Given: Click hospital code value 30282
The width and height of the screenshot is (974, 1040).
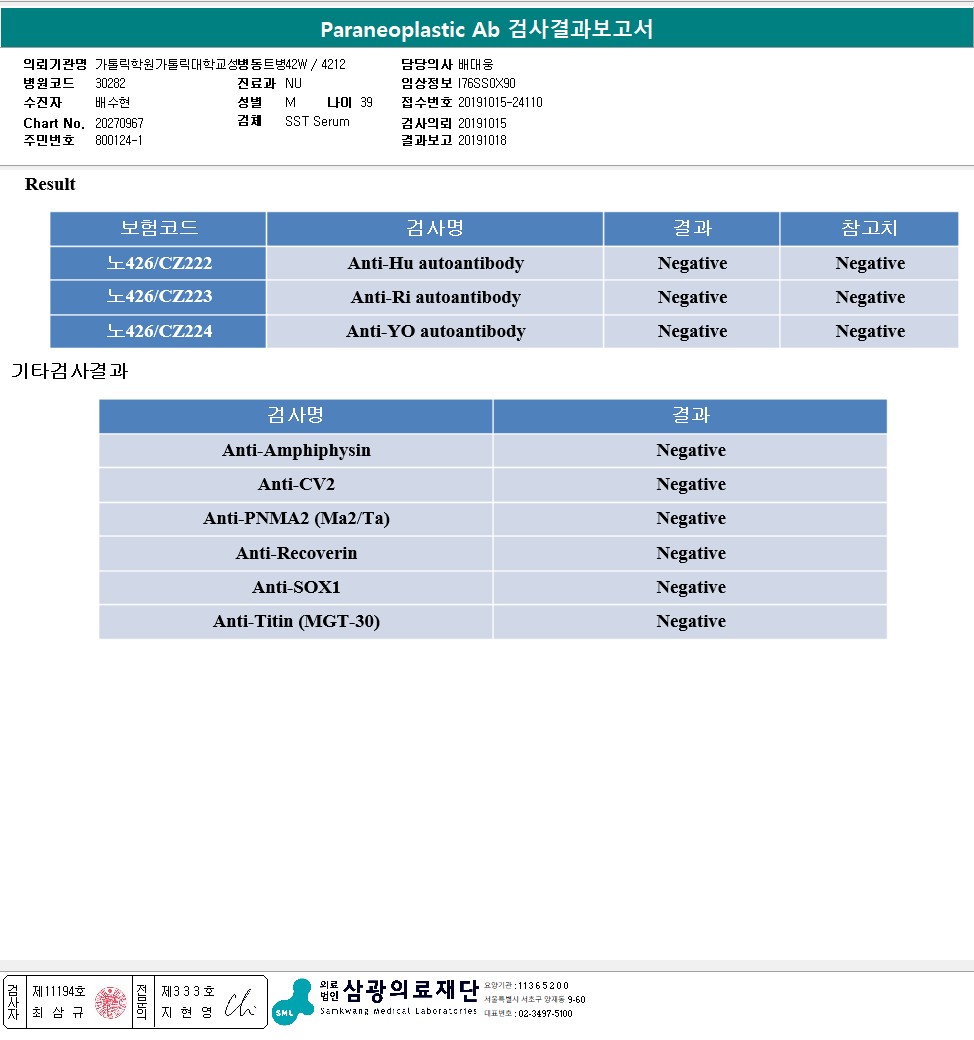Looking at the screenshot, I should click(x=110, y=83).
